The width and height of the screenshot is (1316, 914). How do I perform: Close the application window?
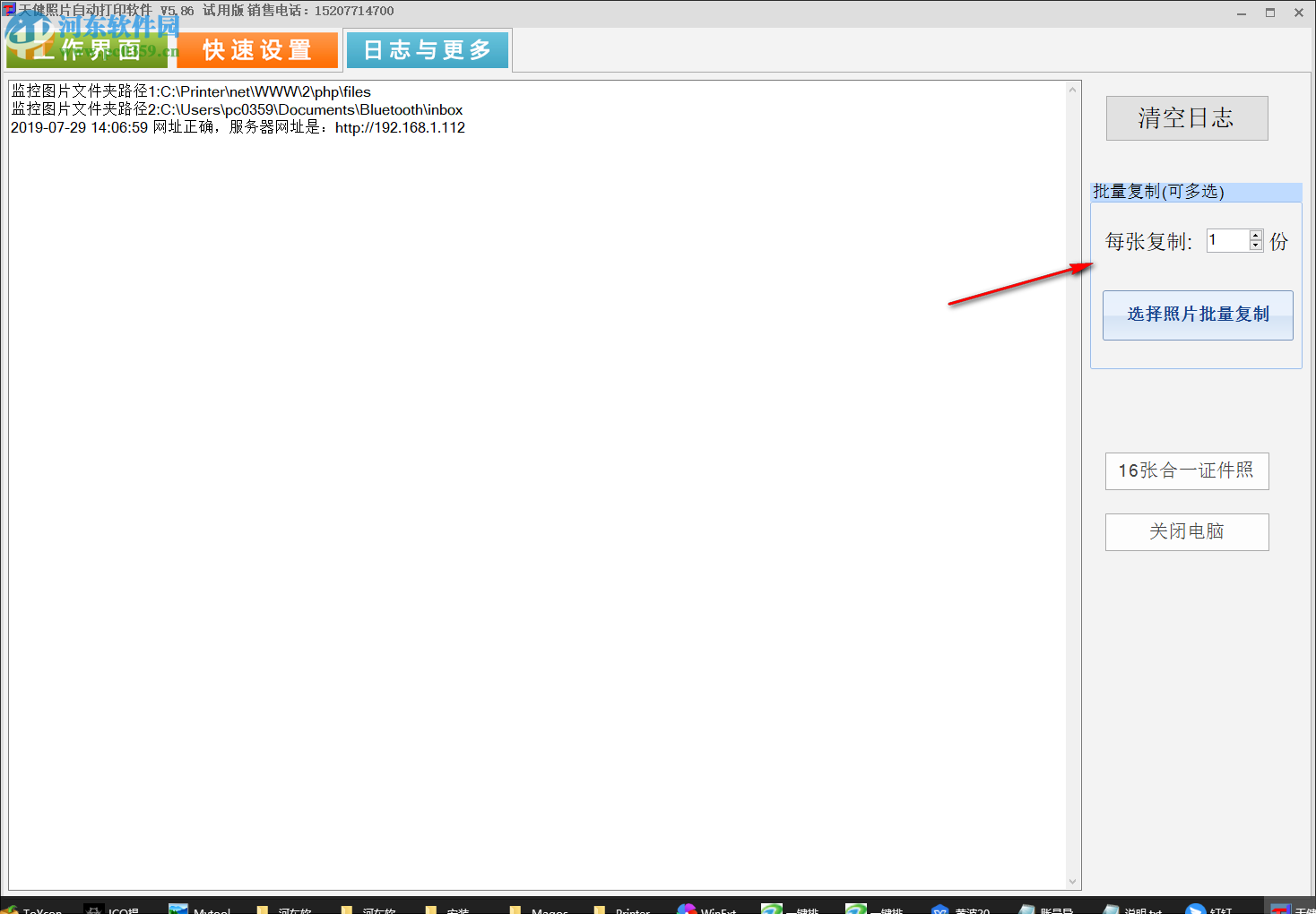point(1299,13)
